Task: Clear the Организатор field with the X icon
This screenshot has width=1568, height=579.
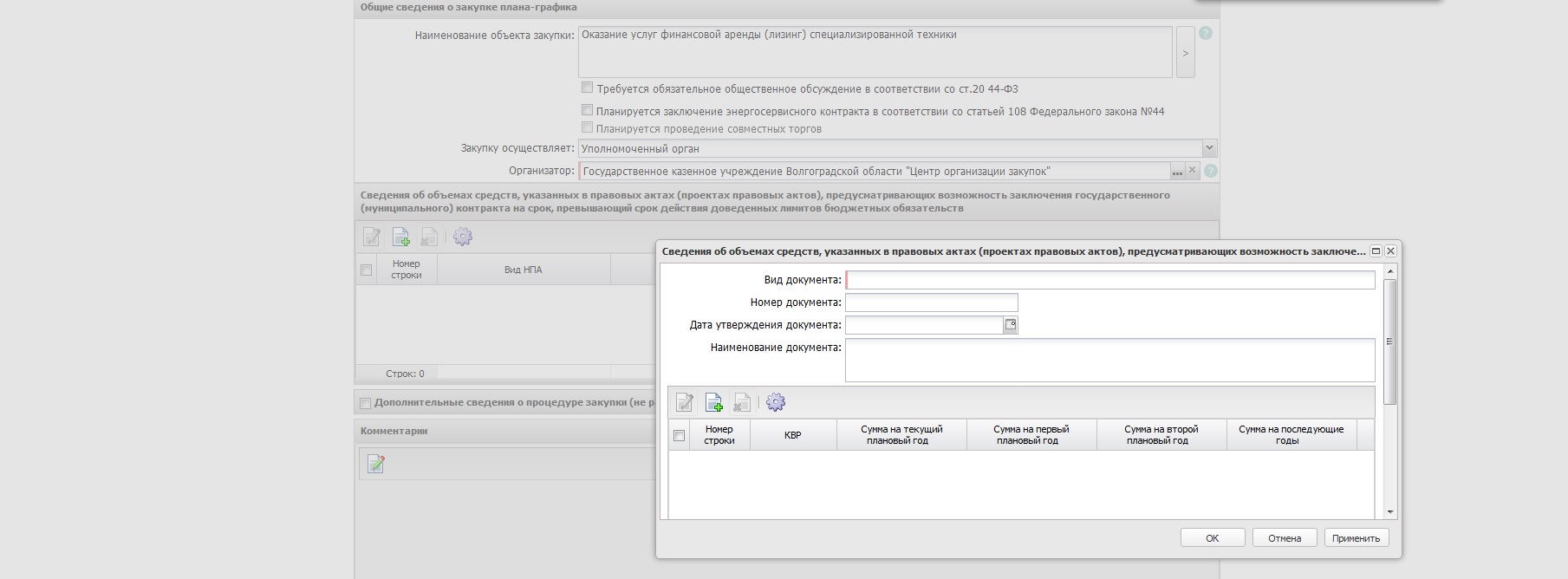Action: click(x=1192, y=171)
